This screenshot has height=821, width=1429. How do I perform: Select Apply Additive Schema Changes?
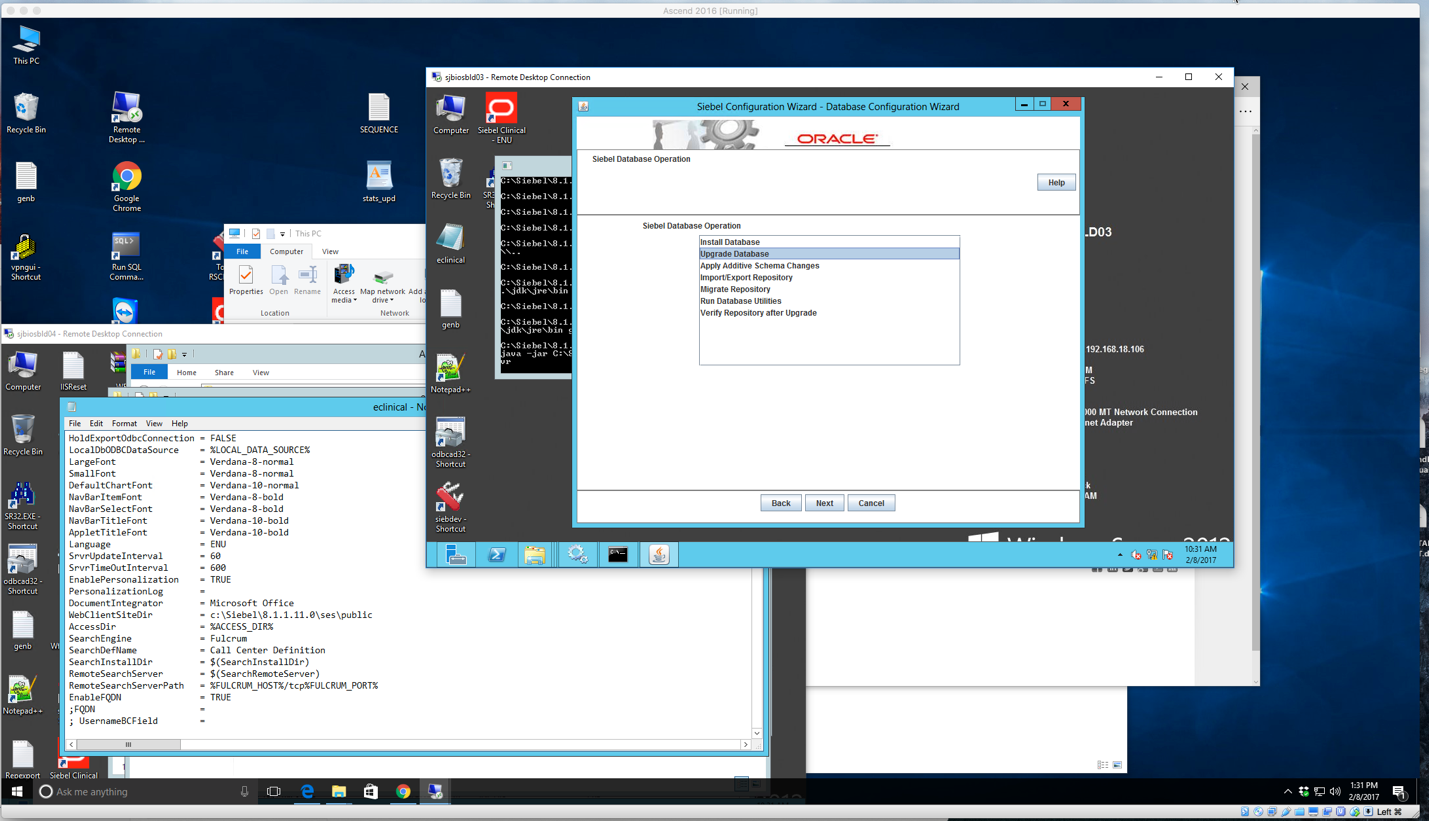point(829,266)
